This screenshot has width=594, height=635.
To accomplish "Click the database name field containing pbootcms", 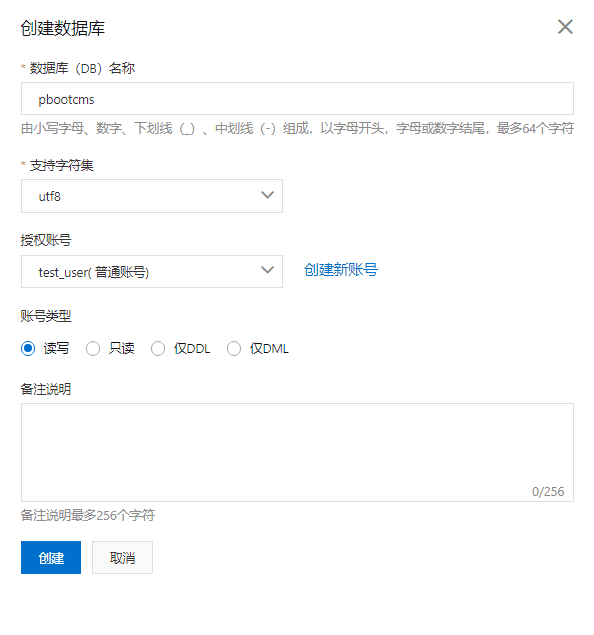I will tap(297, 99).
